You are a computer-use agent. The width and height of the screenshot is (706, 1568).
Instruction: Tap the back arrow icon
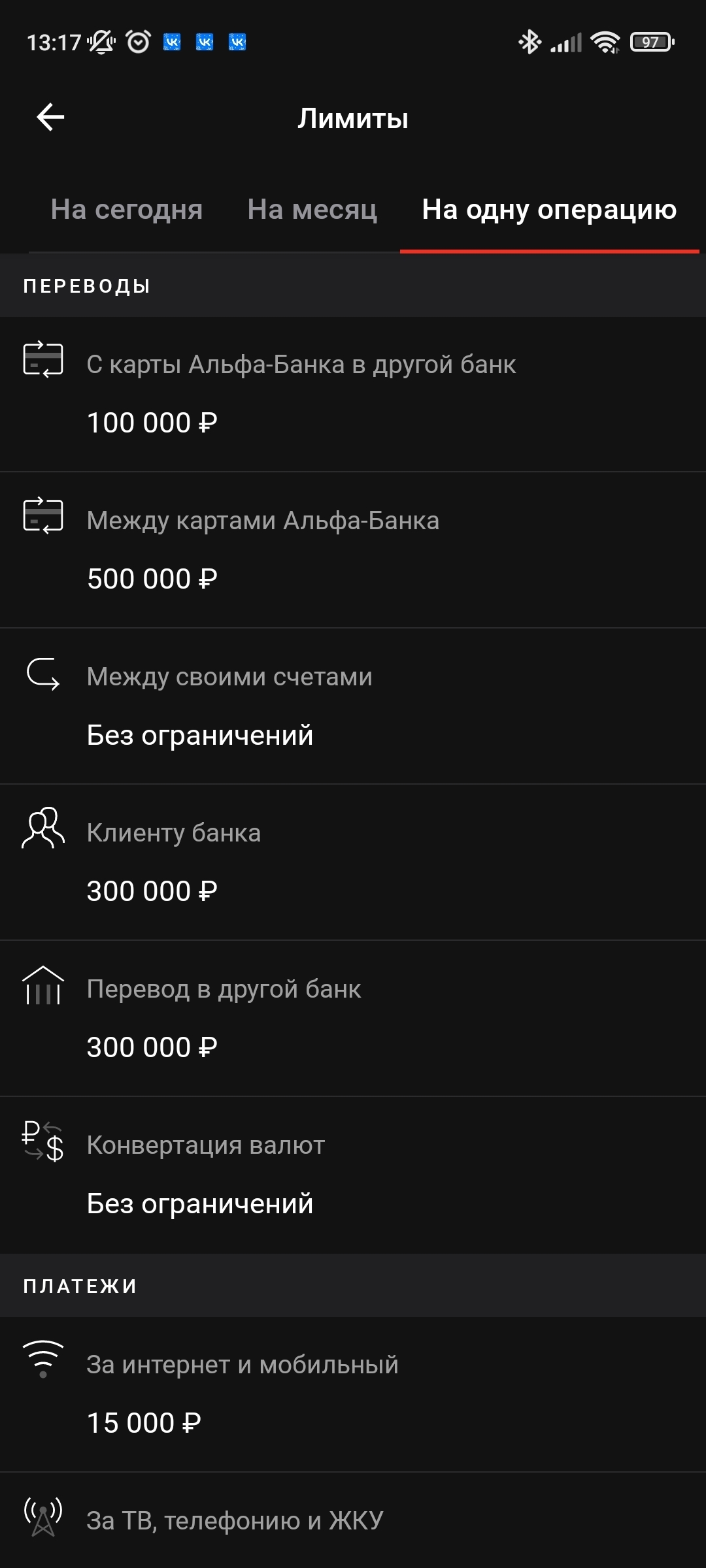click(x=50, y=118)
